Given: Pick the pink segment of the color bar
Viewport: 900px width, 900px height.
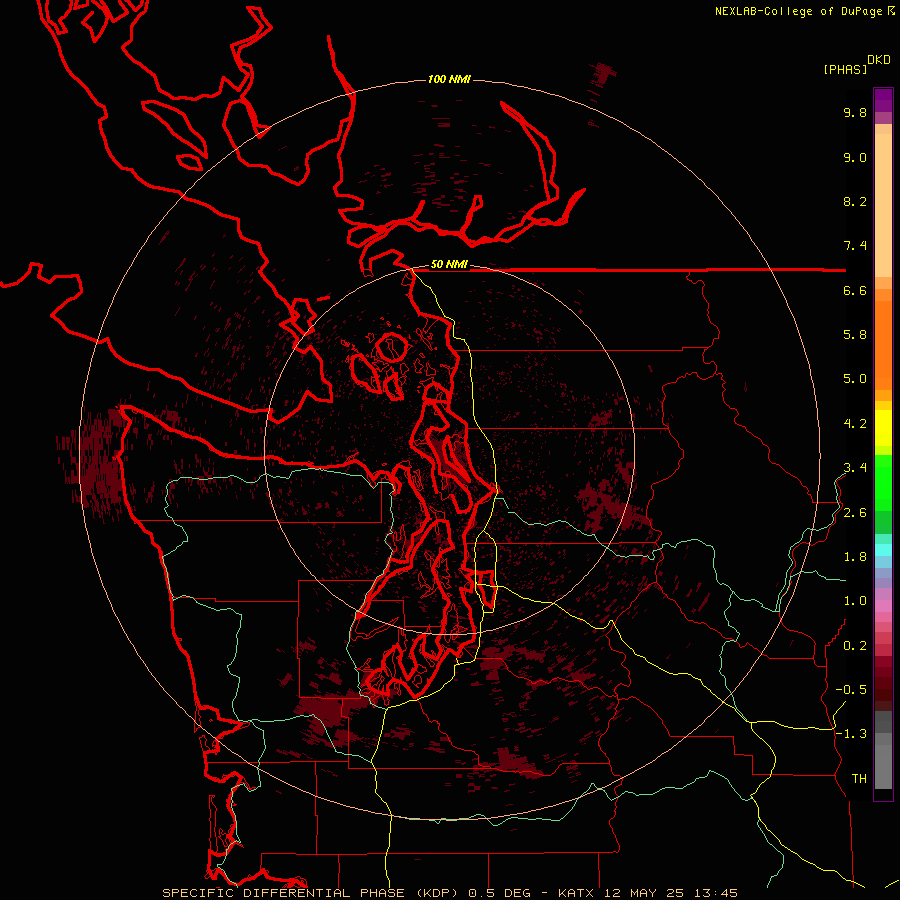Looking at the screenshot, I should click(x=883, y=606).
